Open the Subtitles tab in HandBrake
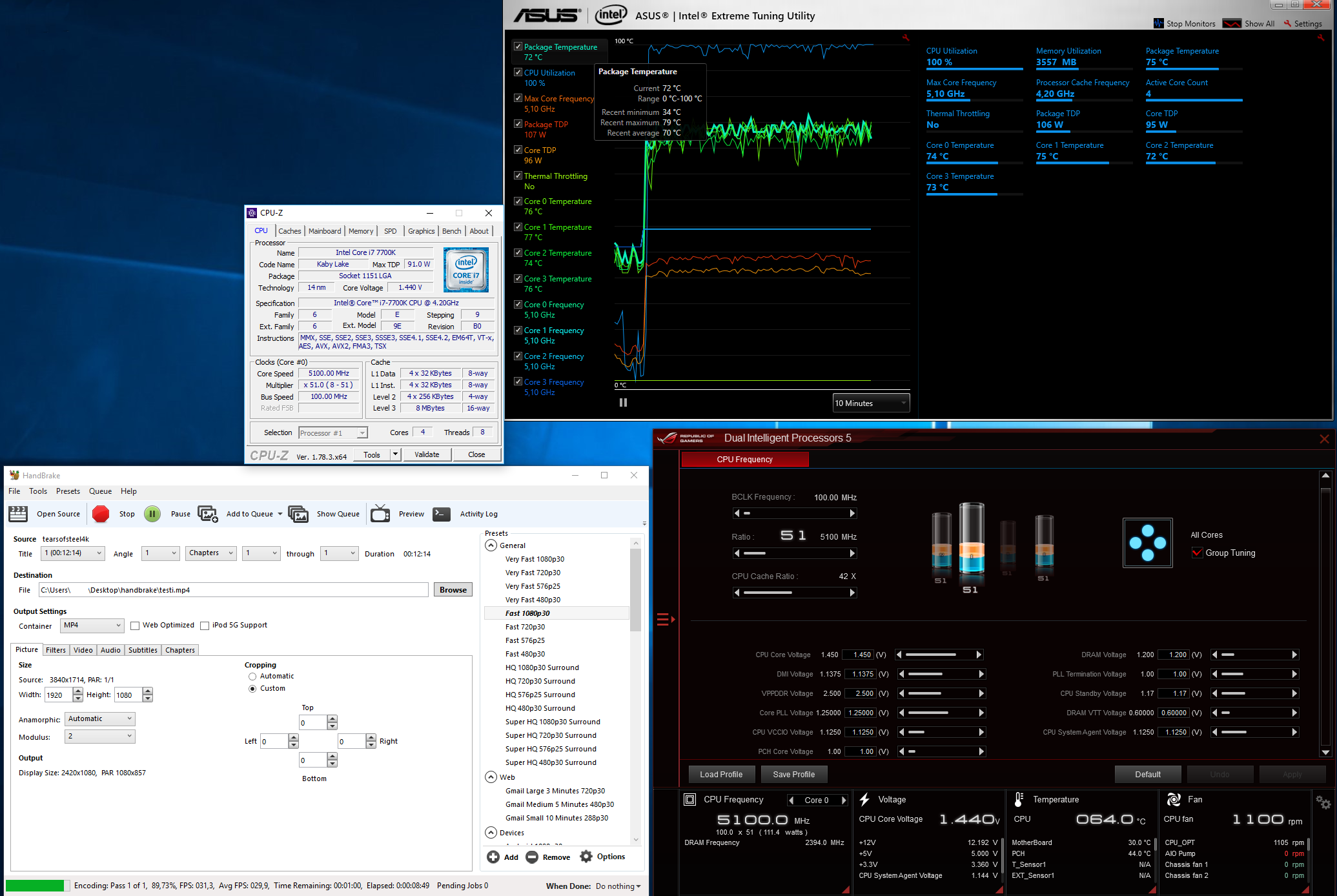 click(x=143, y=650)
